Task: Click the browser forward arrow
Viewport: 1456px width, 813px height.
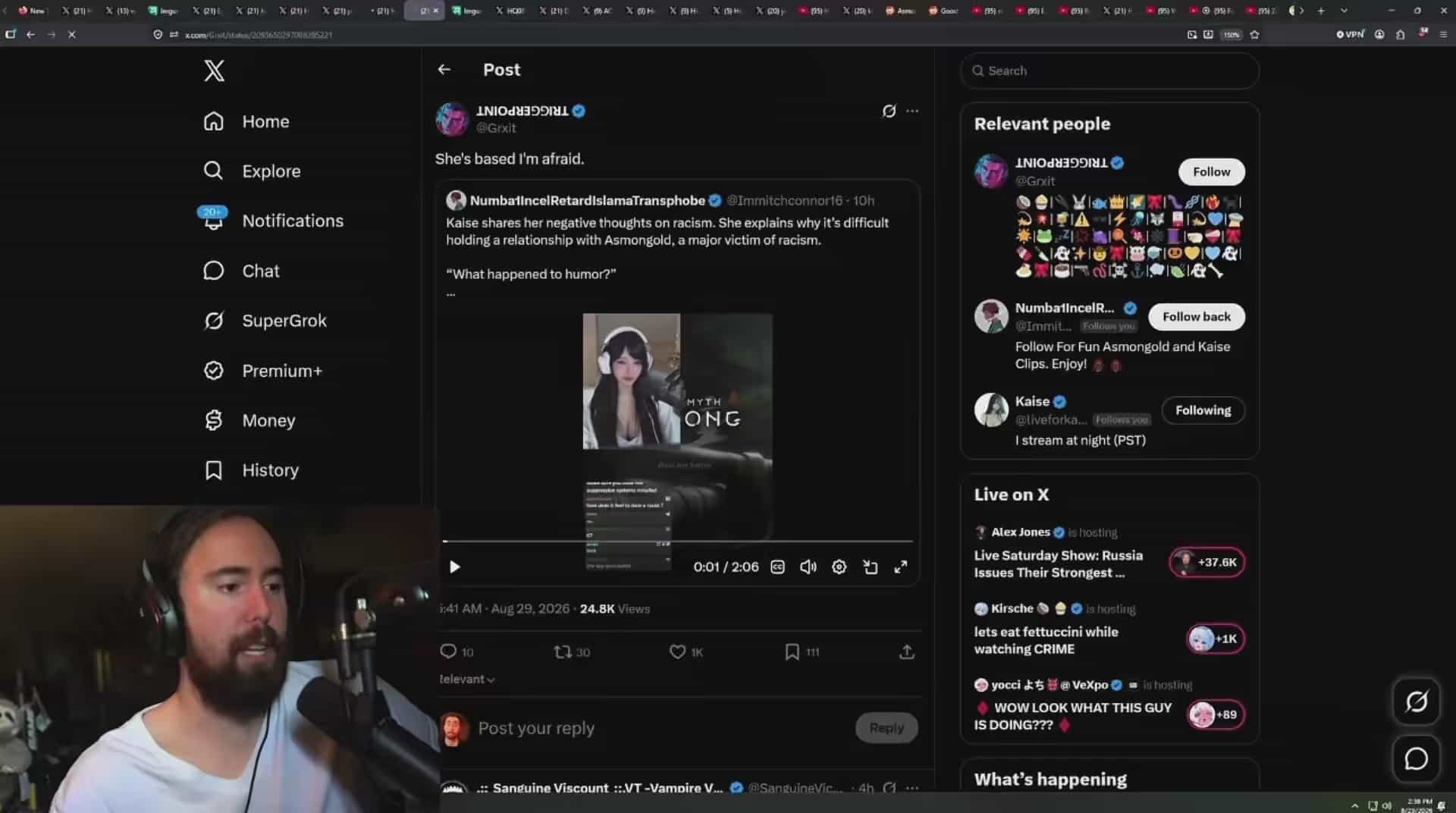Action: pos(51,34)
